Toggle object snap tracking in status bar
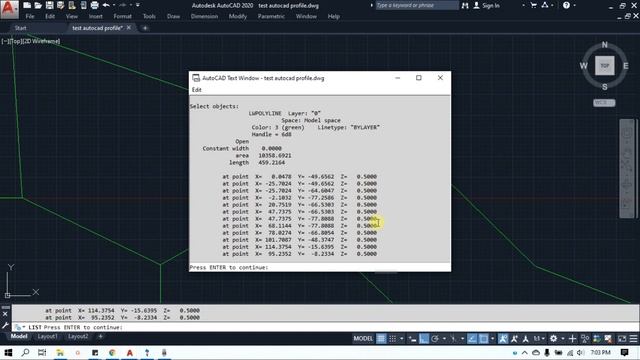 coord(472,338)
